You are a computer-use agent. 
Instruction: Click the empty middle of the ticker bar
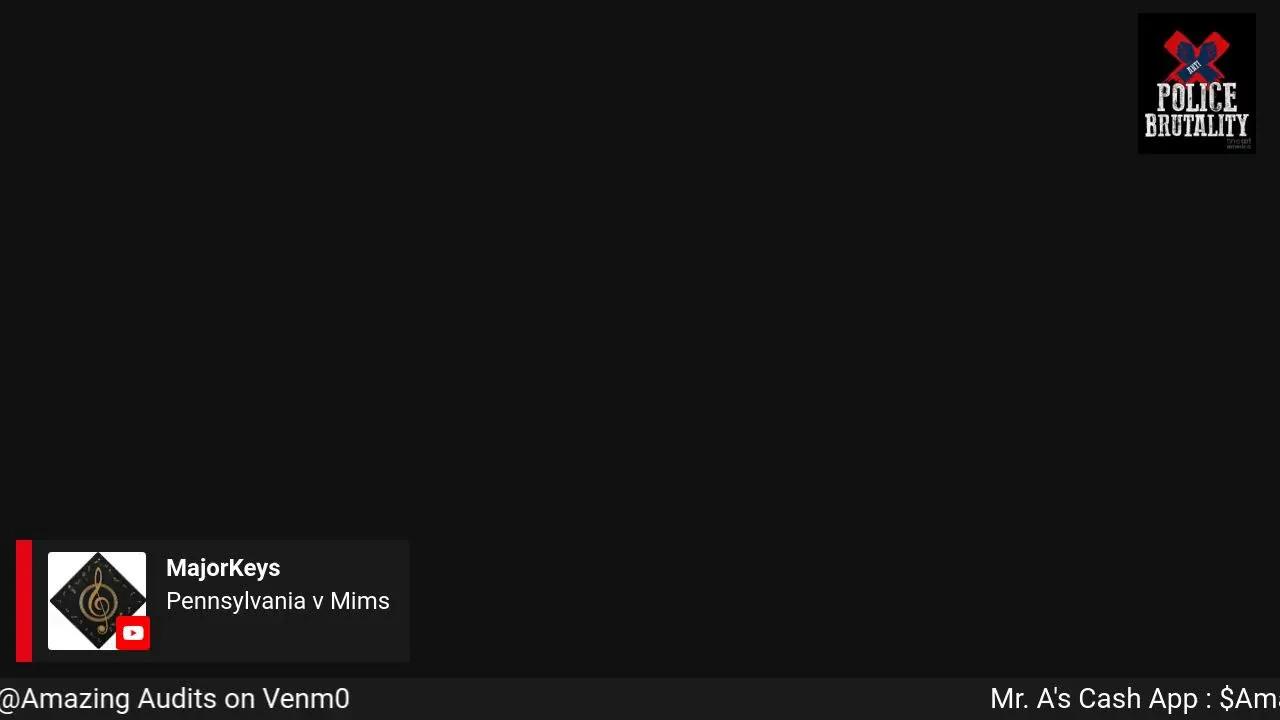(670, 699)
